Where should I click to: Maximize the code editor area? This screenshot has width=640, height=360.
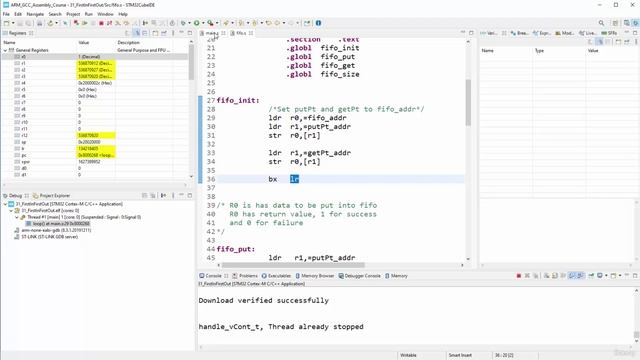click(471, 33)
